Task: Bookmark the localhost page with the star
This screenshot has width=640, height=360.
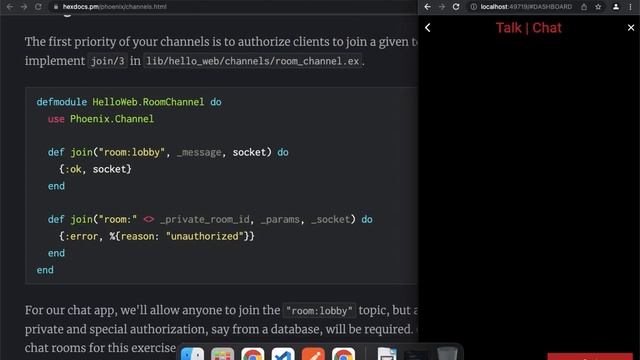Action: 598,7
